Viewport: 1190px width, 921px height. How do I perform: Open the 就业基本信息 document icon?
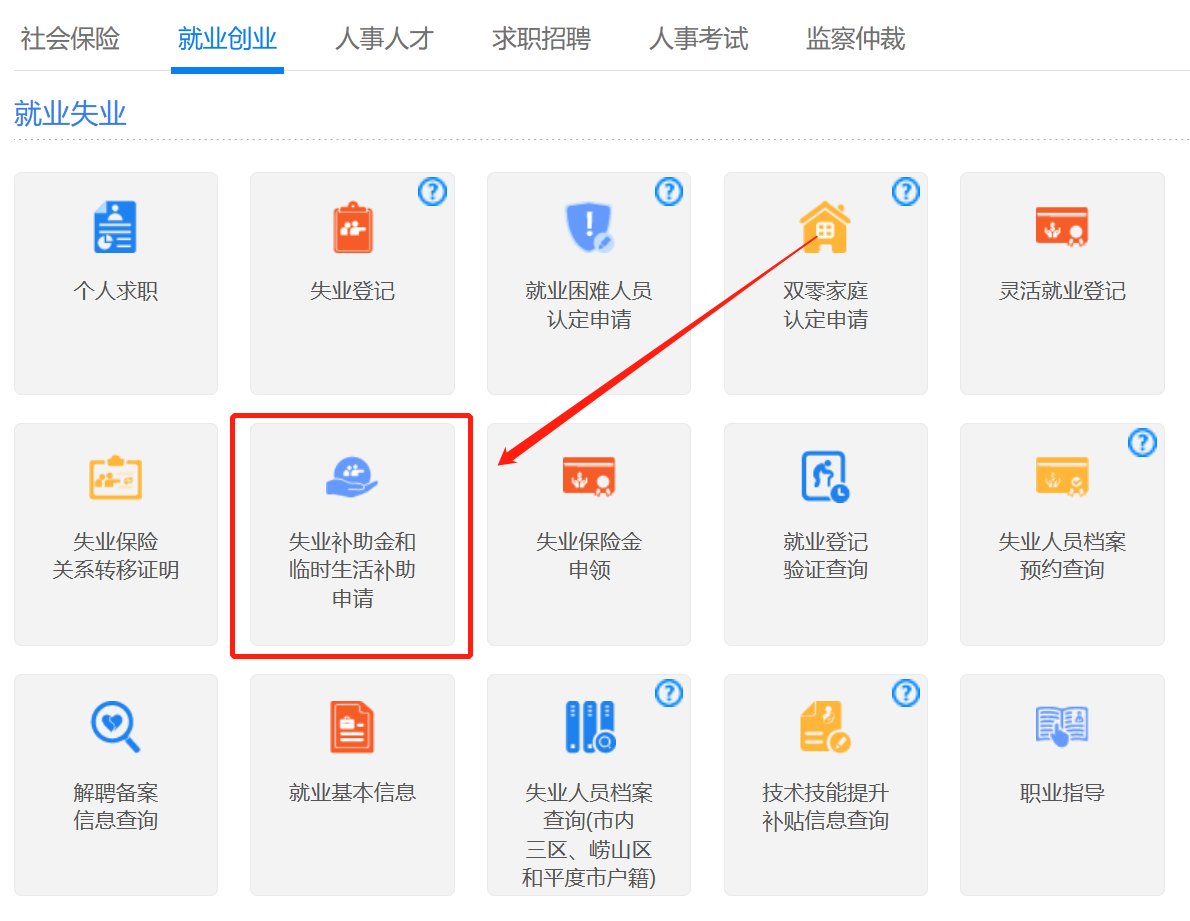pos(352,728)
